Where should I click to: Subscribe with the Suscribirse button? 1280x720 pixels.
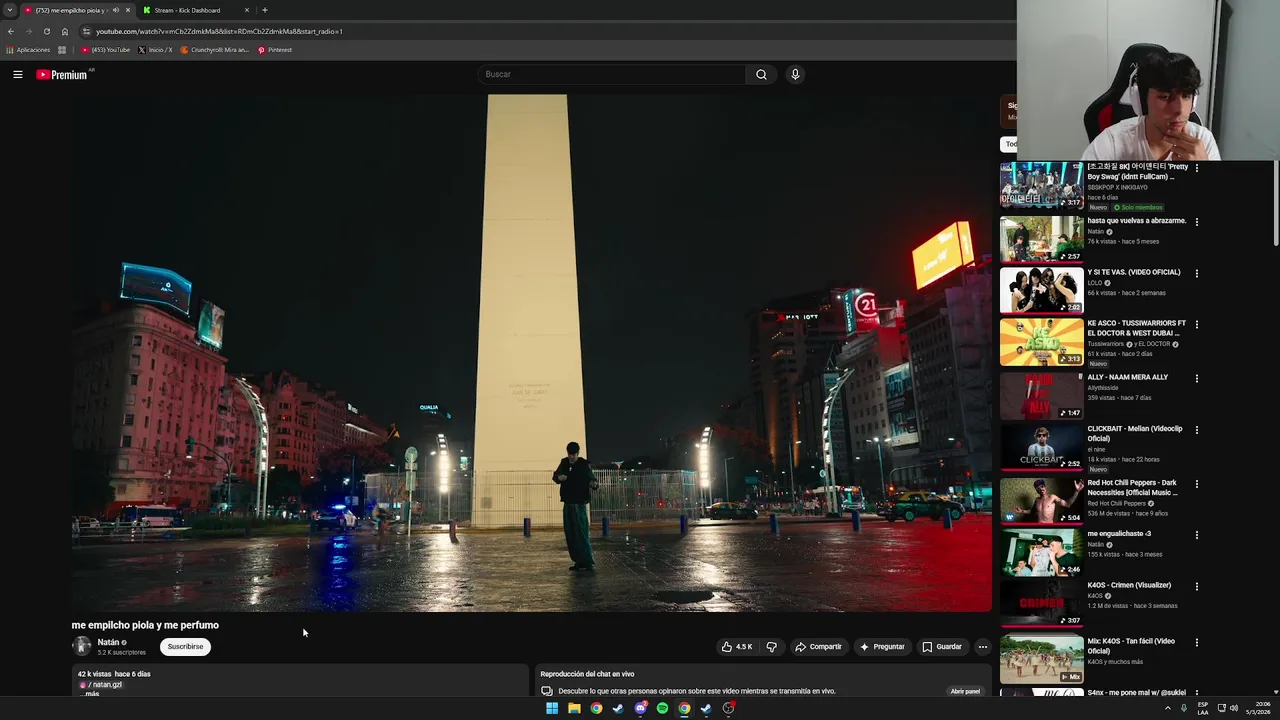(185, 647)
